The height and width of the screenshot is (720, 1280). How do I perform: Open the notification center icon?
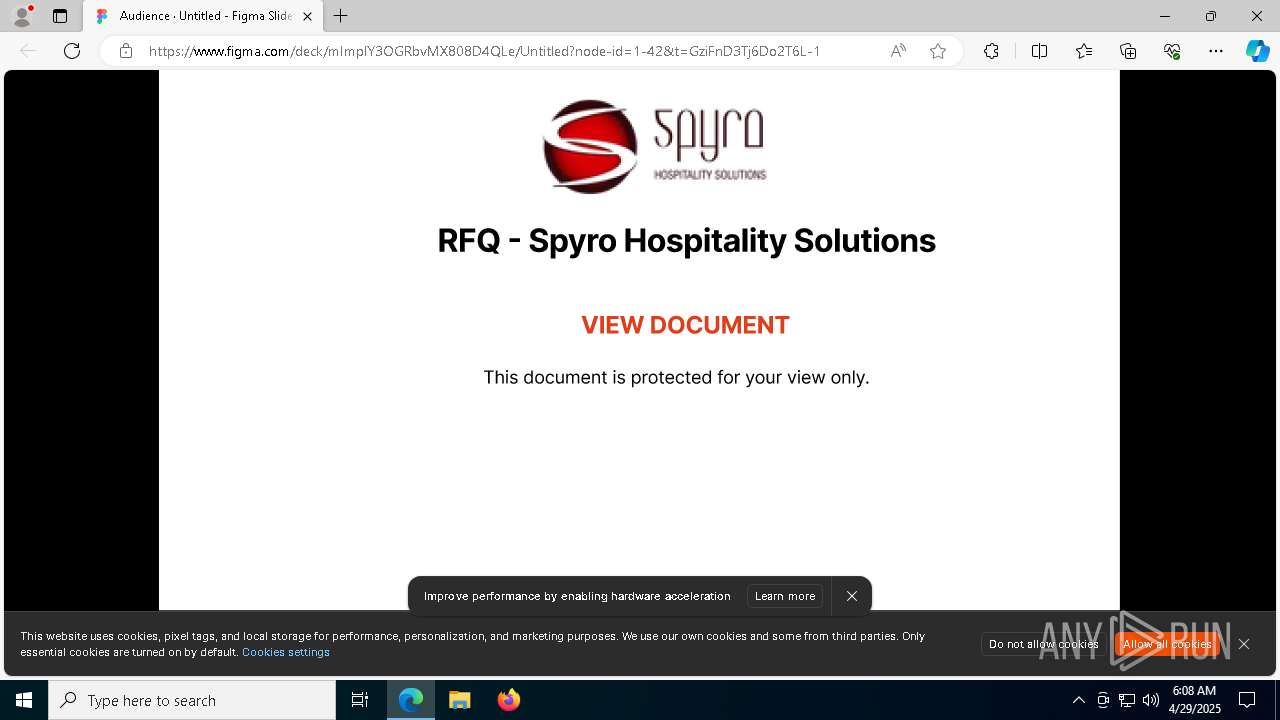(1247, 700)
